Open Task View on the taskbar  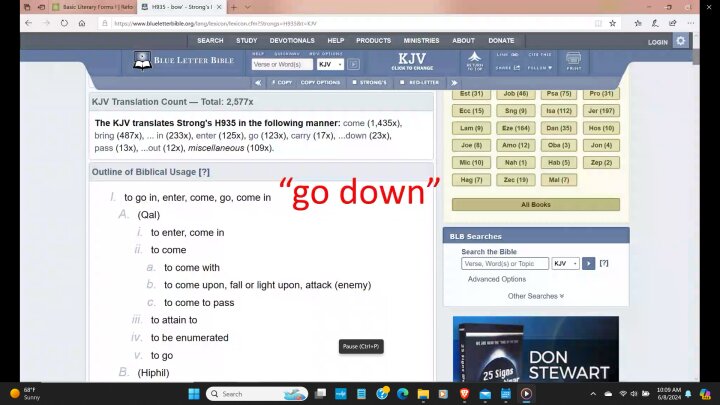tap(320, 394)
